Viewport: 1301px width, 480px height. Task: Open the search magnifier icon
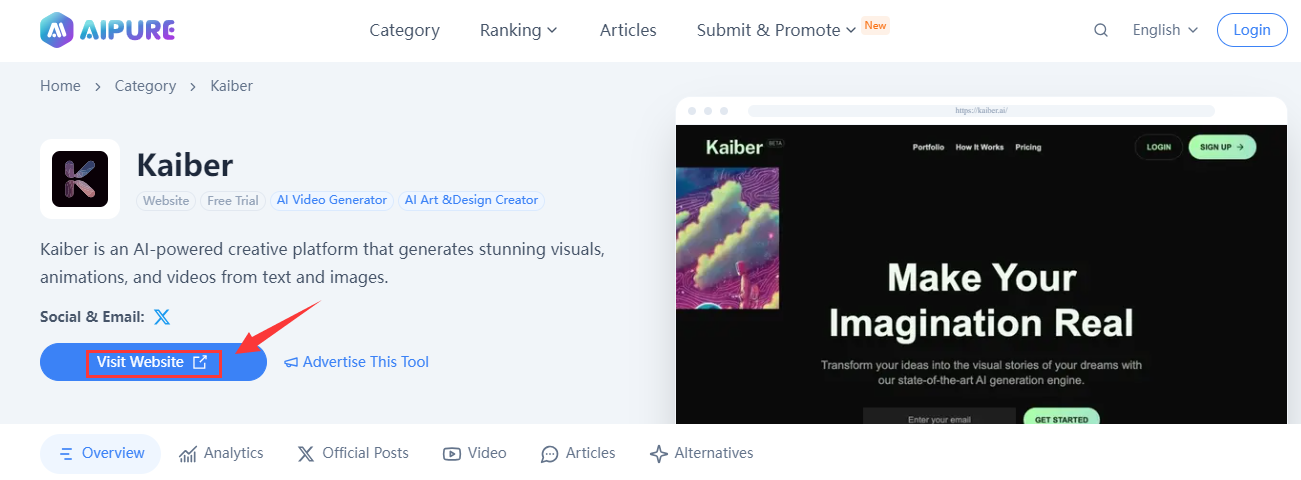tap(1101, 30)
